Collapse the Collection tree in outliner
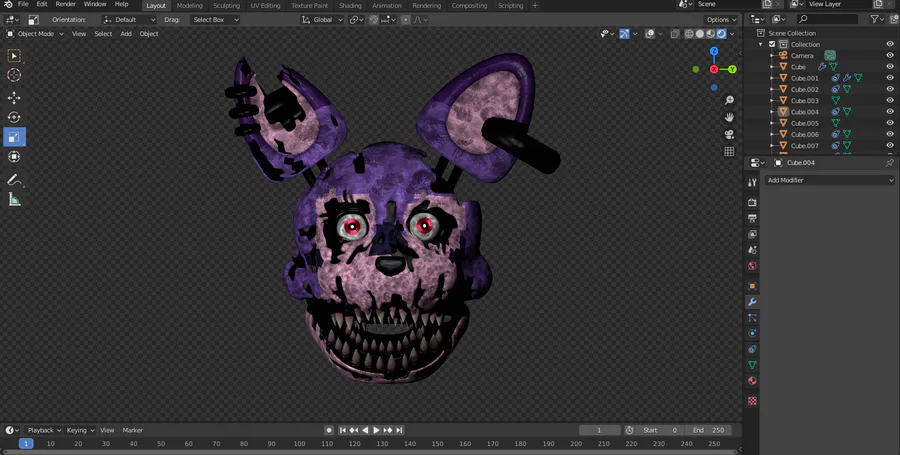Viewport: 900px width, 455px height. 761,44
